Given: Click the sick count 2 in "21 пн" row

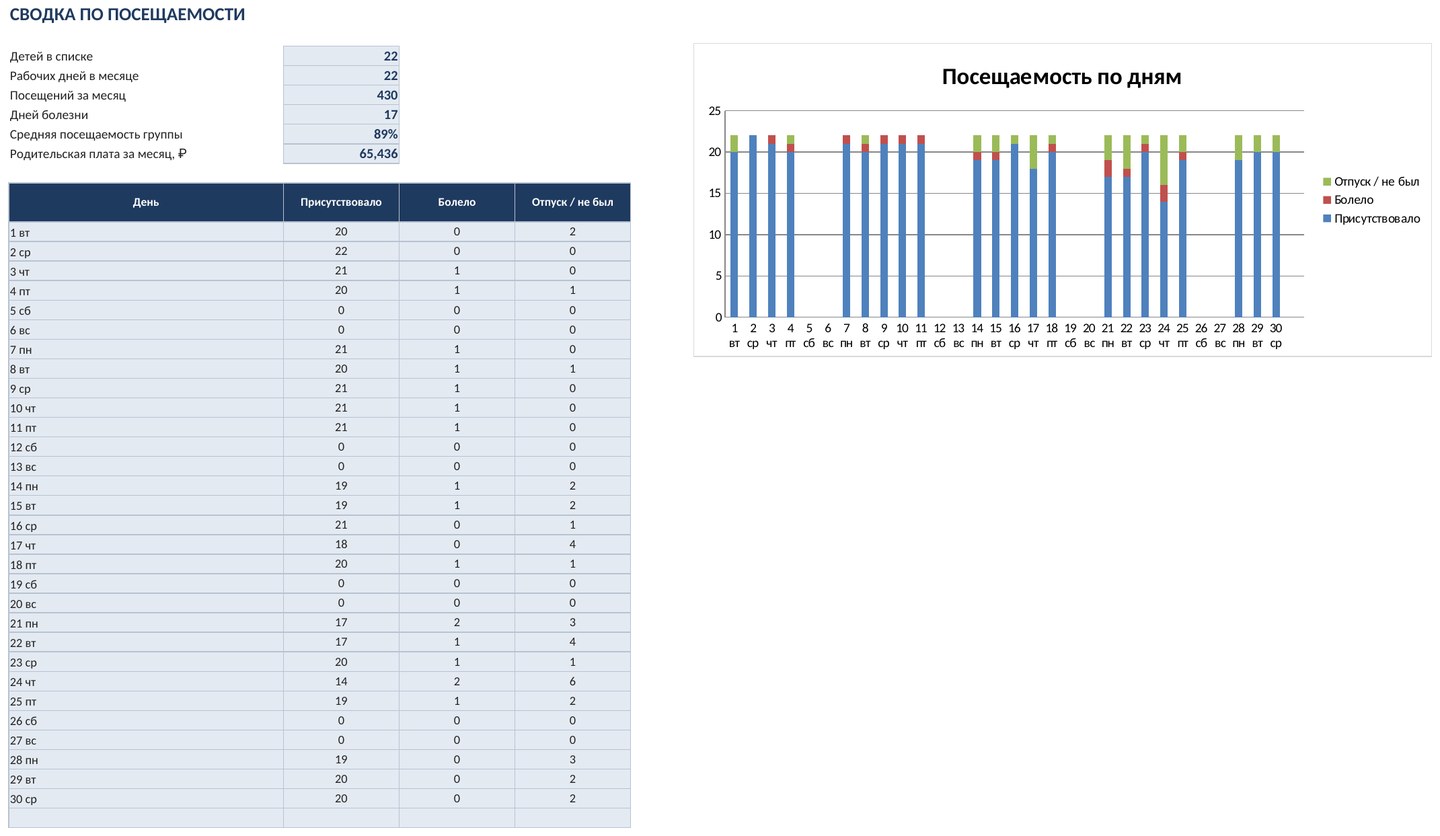Looking at the screenshot, I should (x=457, y=623).
